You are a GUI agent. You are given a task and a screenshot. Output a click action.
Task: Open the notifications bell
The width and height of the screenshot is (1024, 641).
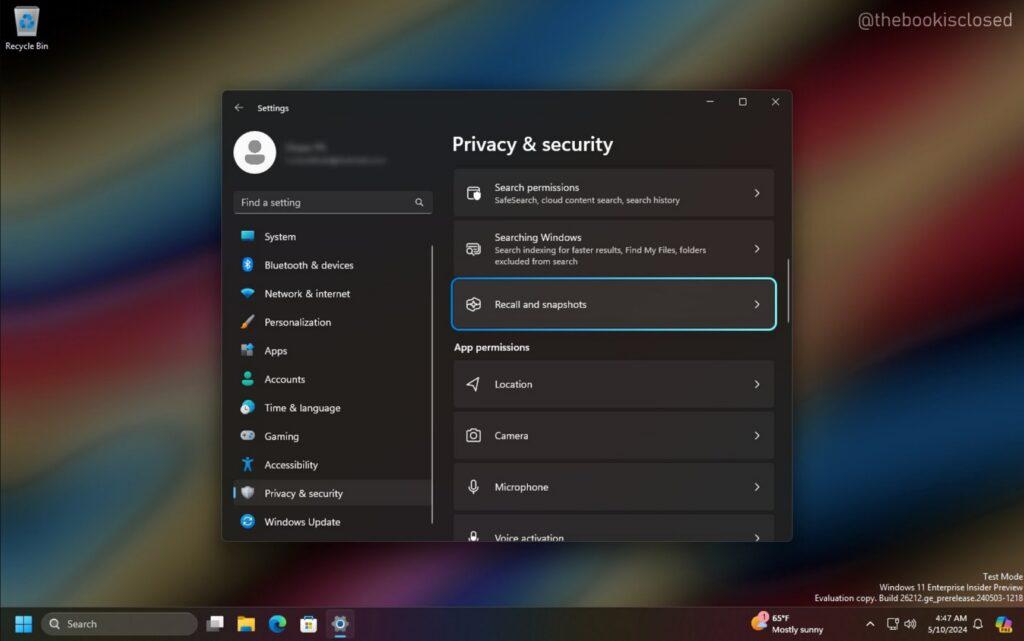click(978, 623)
